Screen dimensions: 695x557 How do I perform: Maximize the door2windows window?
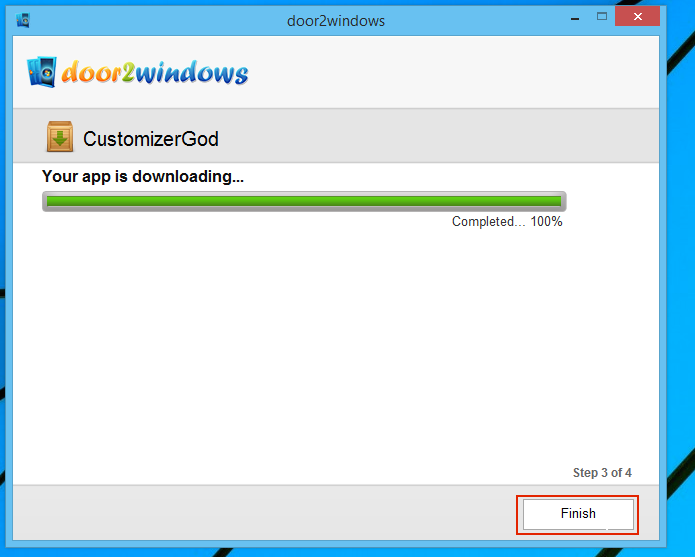pos(601,17)
